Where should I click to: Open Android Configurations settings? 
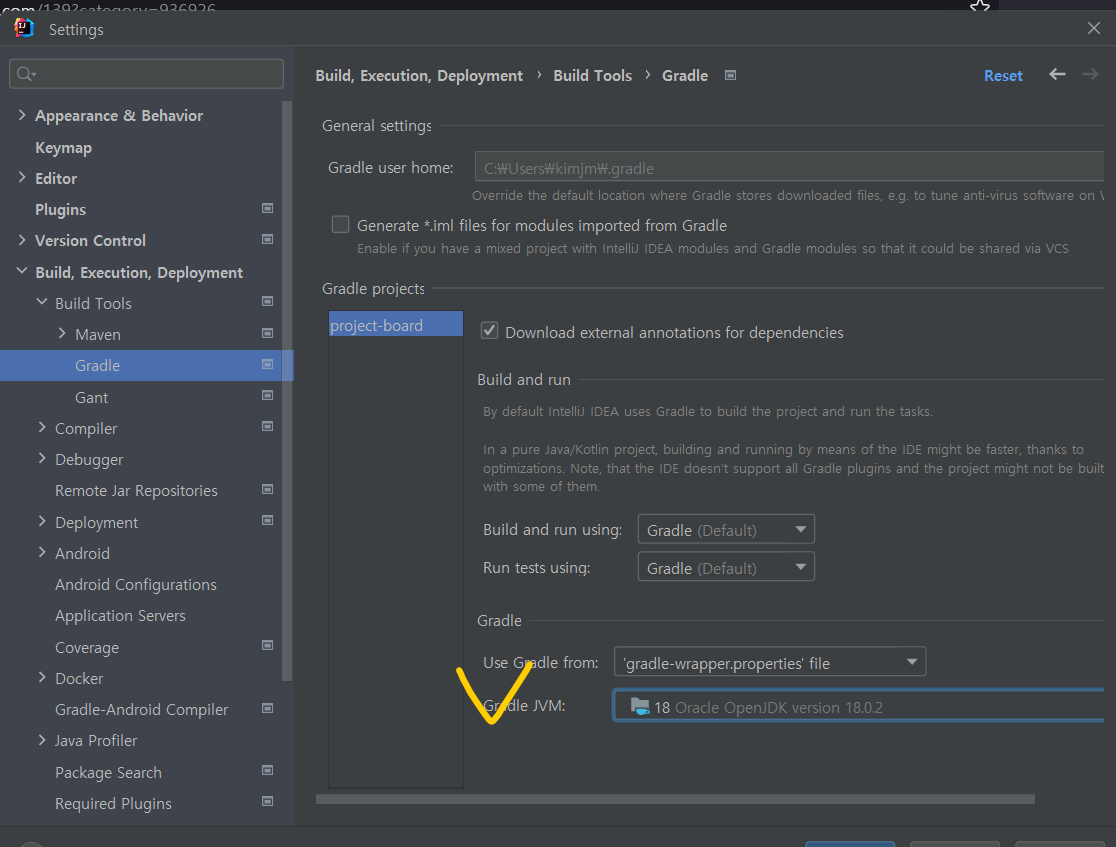[x=136, y=584]
